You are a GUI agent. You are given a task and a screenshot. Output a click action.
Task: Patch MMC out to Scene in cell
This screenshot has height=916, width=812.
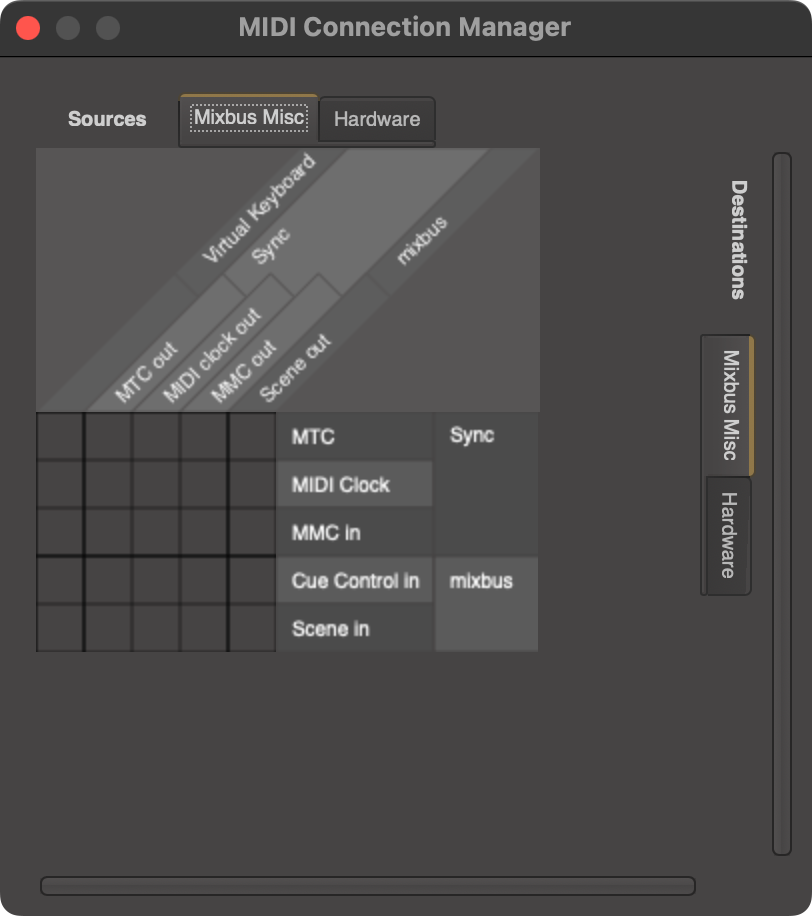pyautogui.click(x=204, y=629)
